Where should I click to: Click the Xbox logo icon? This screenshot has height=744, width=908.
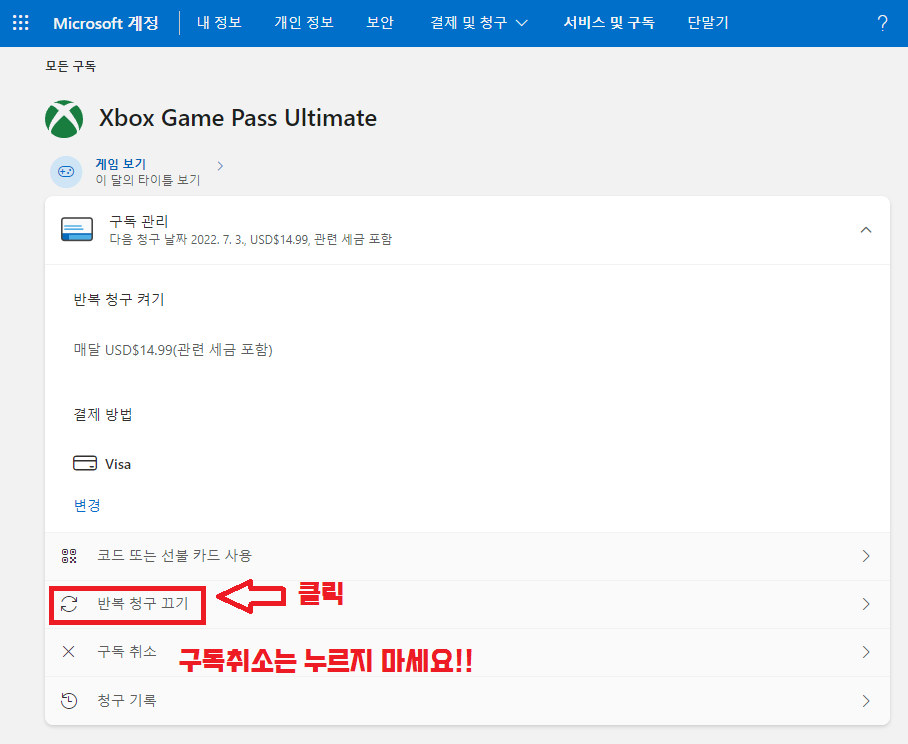click(x=64, y=119)
